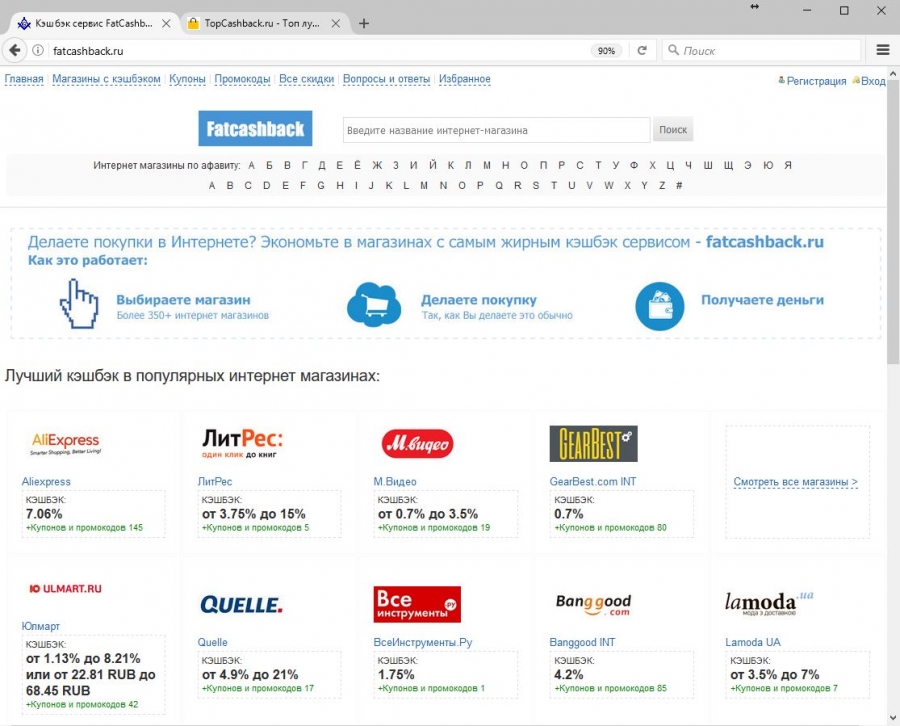This screenshot has height=726, width=900.
Task: Open a new tab with the plus icon
Action: tap(363, 24)
